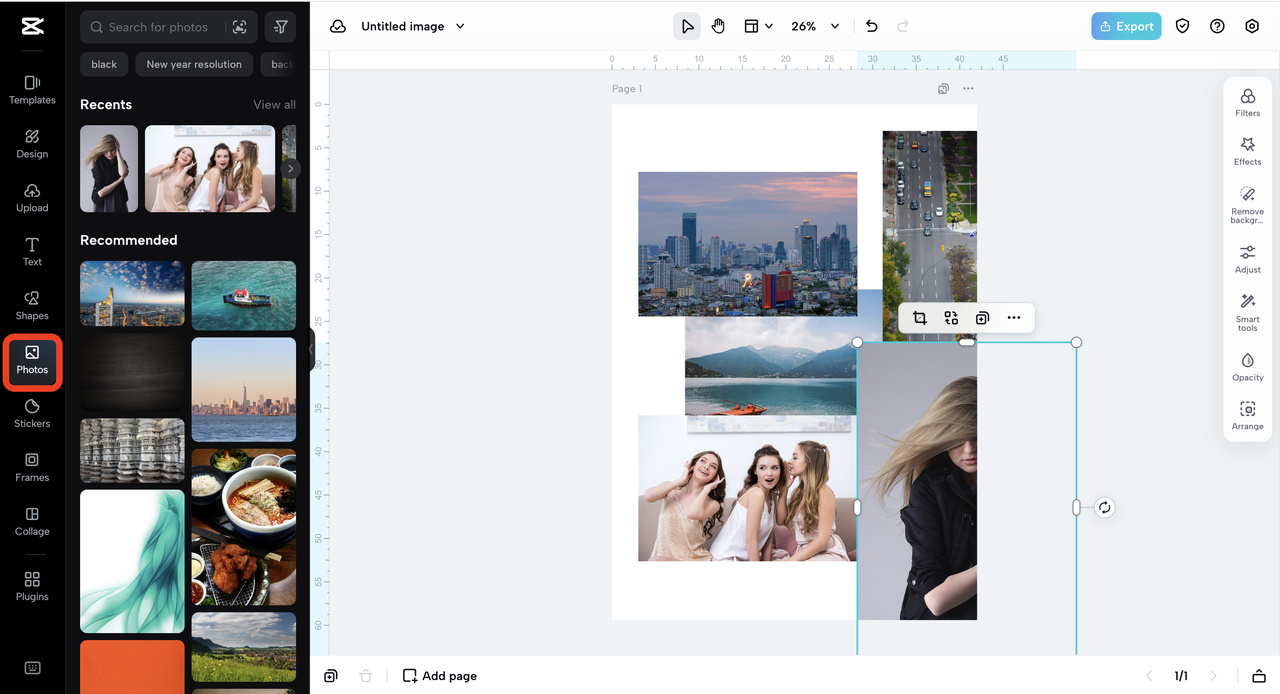
Task: Expand the 26% zoom dropdown
Action: (x=834, y=26)
